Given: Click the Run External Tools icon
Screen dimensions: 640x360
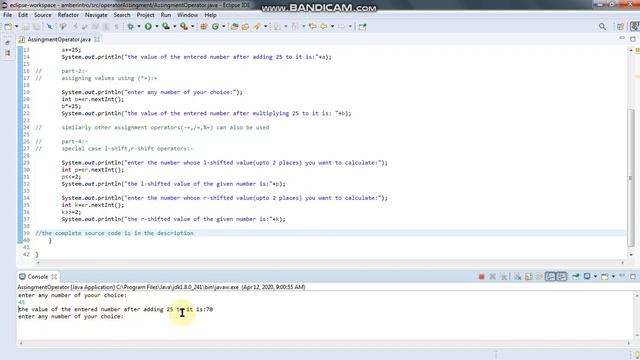Looking at the screenshot, I should click(x=184, y=27).
